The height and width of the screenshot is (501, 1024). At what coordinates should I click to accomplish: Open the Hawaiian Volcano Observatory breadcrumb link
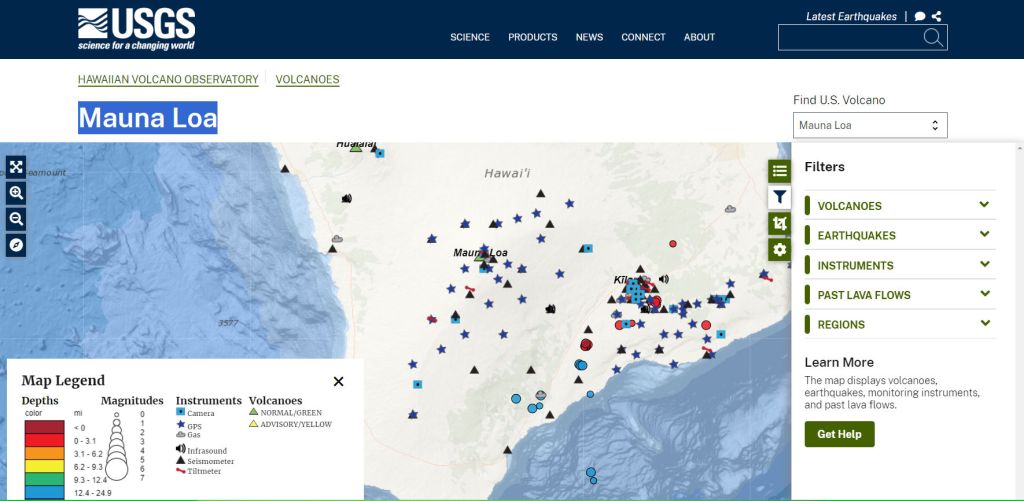click(168, 80)
